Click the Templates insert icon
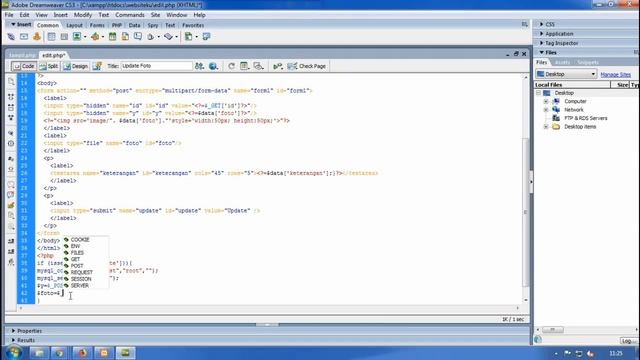640x360 pixels. 188,37
